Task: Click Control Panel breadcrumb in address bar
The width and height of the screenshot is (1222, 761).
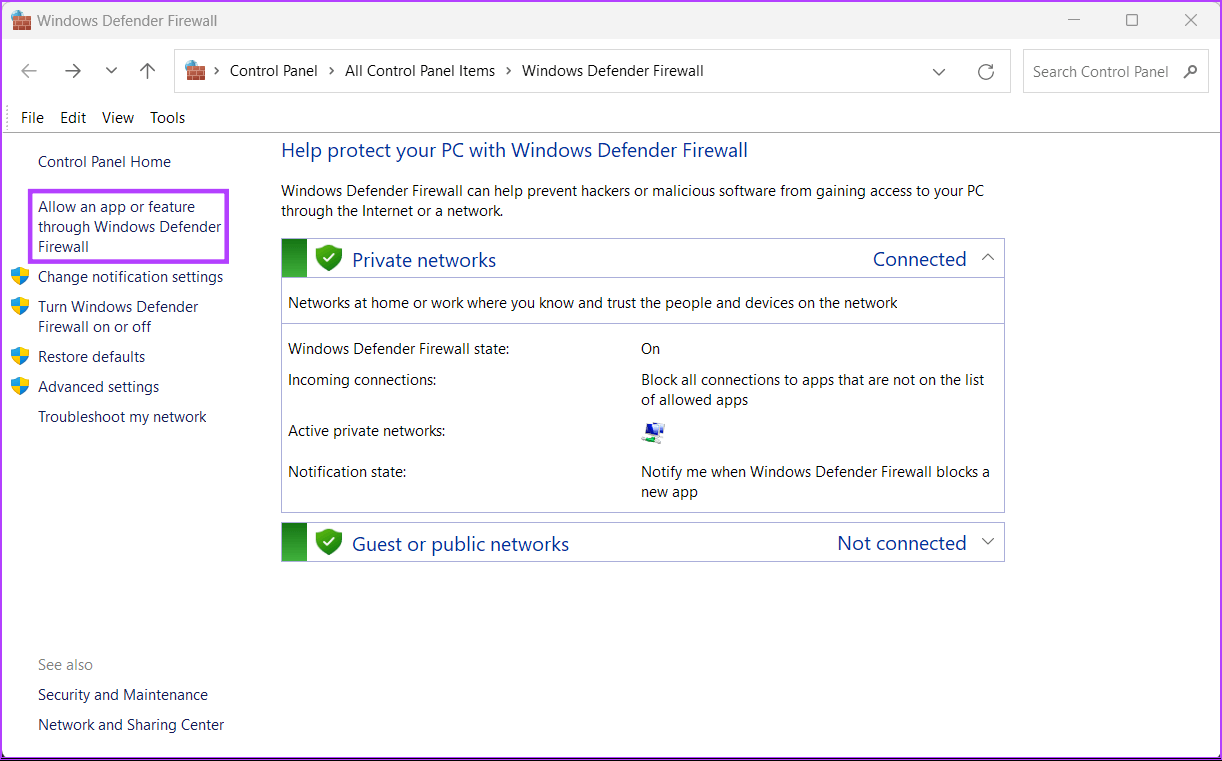Action: tap(274, 71)
